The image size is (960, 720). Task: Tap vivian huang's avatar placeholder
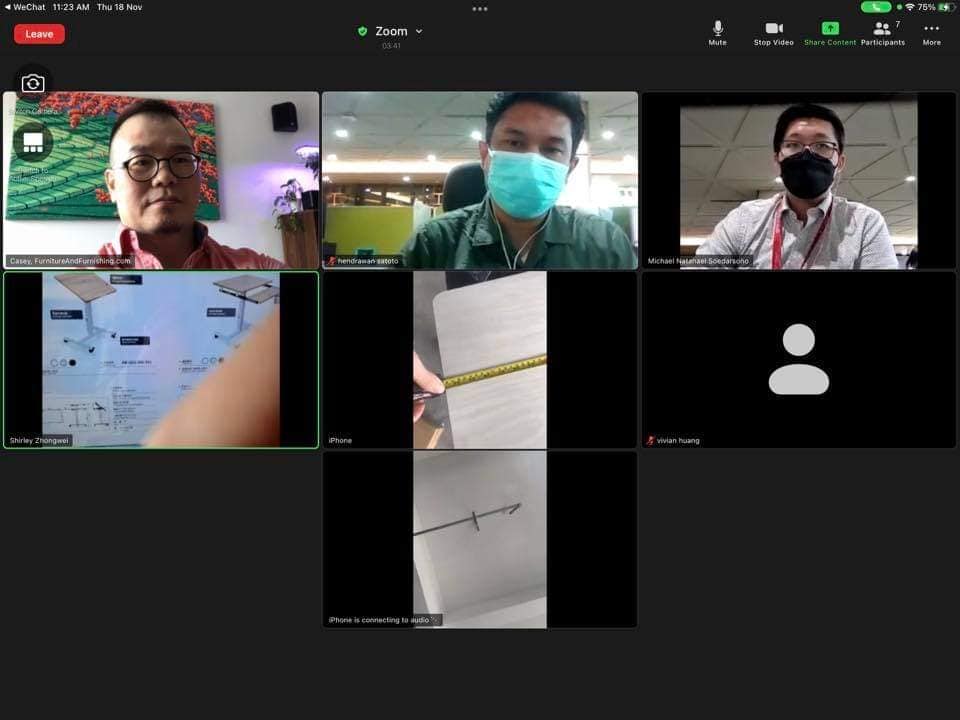point(798,360)
